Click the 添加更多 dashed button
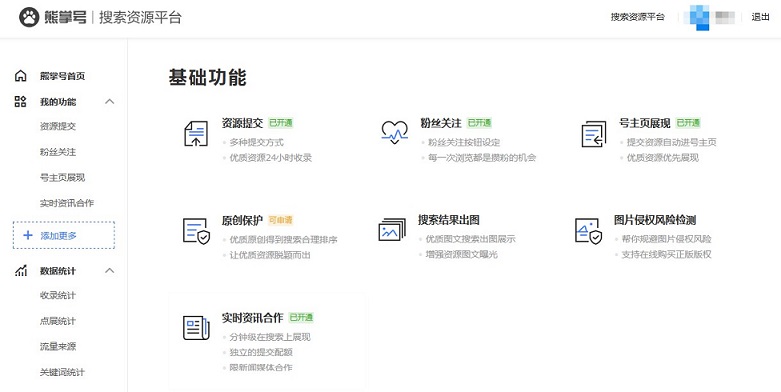781x392 pixels. click(x=64, y=235)
